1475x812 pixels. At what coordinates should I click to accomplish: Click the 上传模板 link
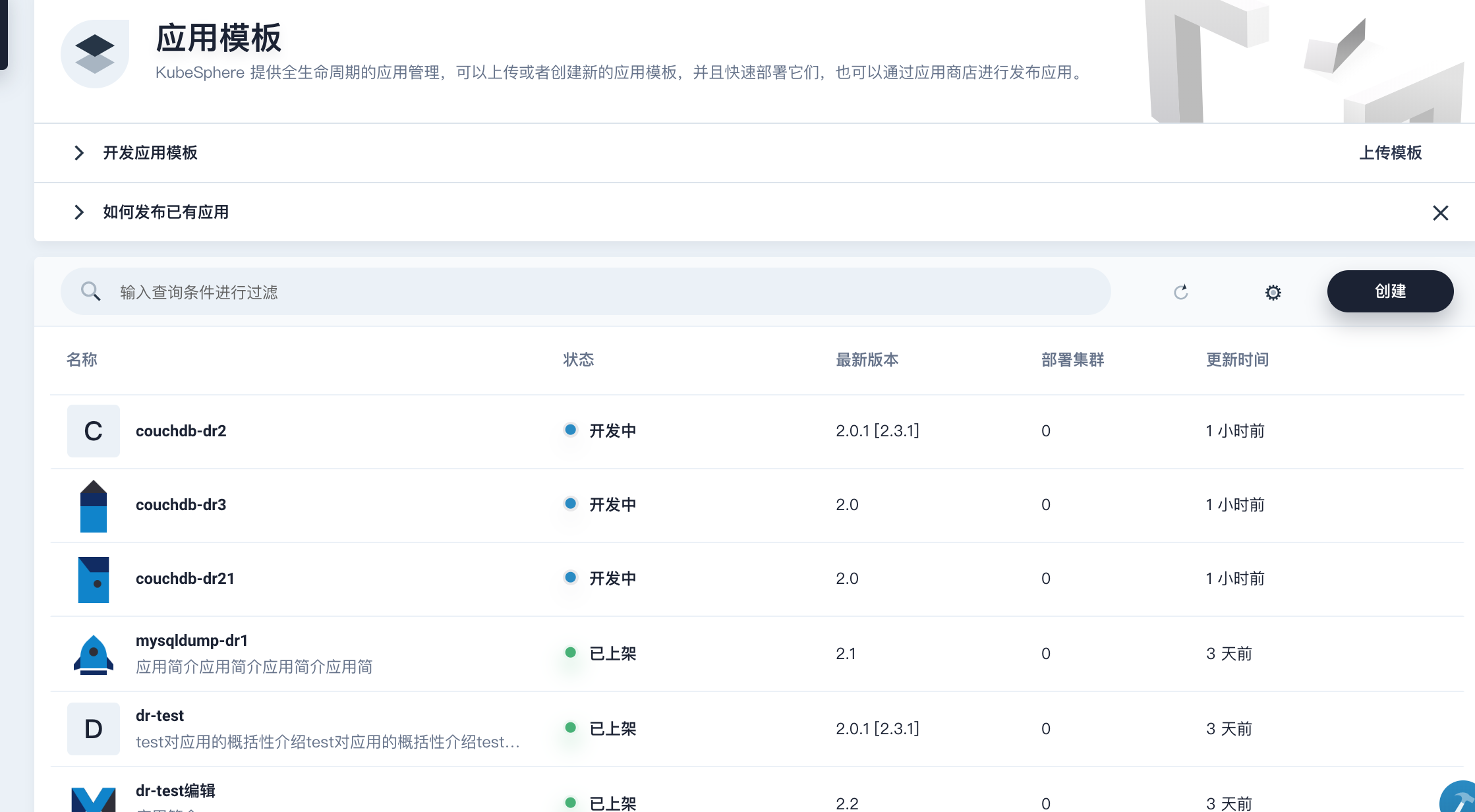(1391, 153)
